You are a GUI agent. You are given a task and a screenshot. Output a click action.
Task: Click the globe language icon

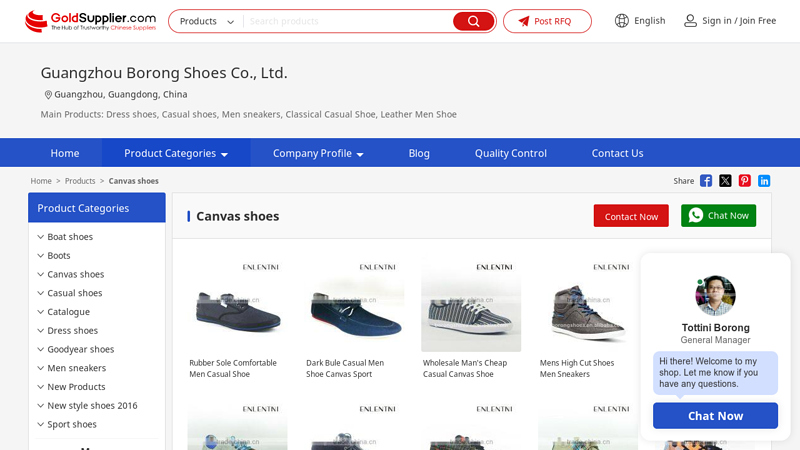point(621,21)
